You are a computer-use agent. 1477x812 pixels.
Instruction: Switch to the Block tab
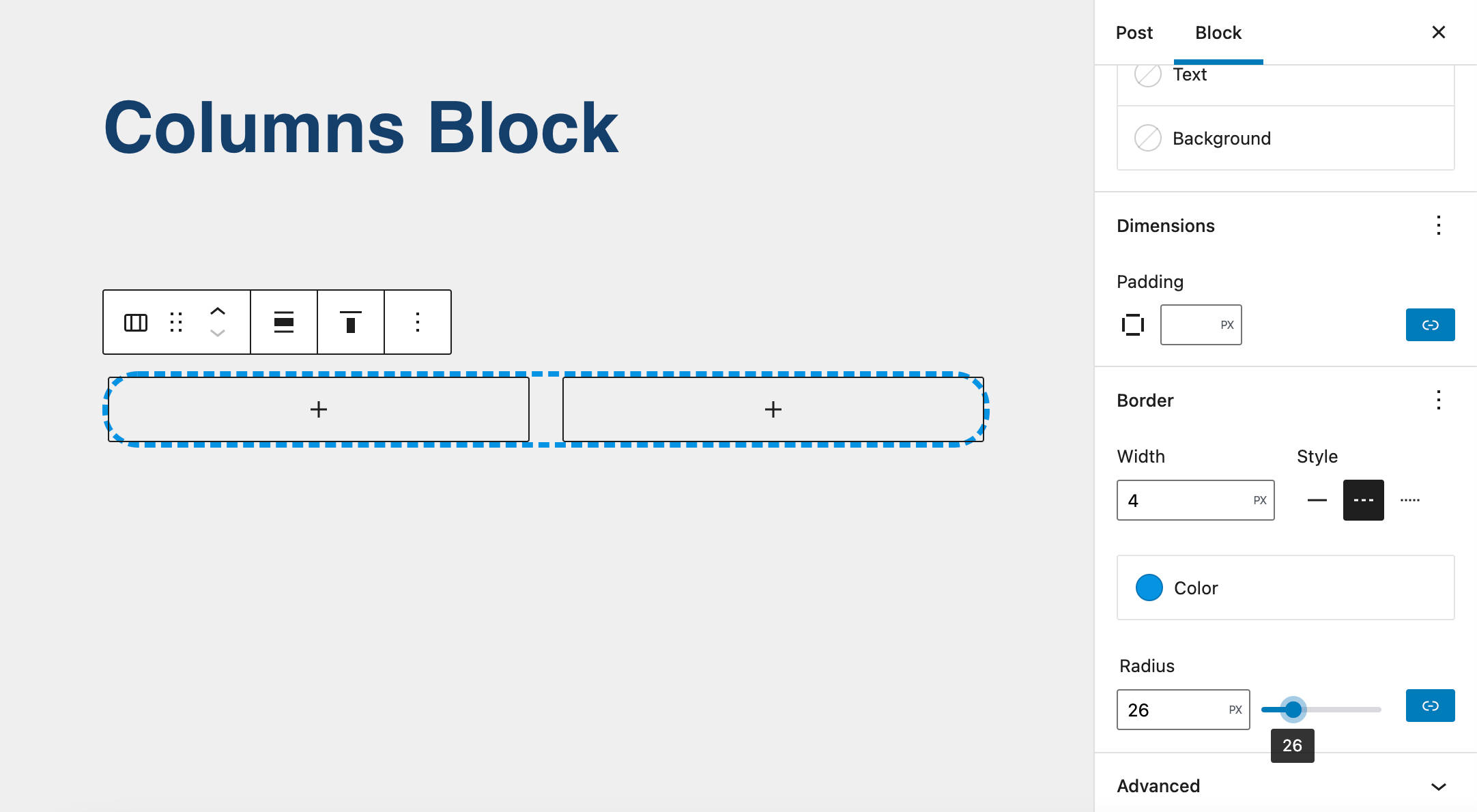click(1218, 32)
